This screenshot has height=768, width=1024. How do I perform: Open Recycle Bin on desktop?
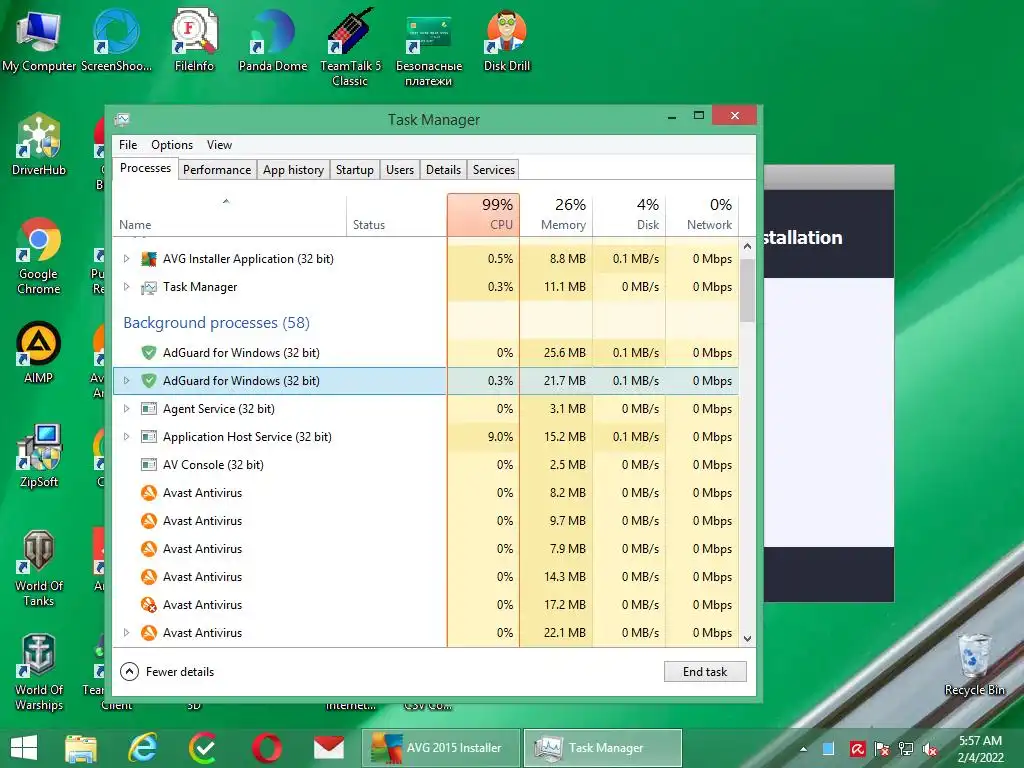974,665
